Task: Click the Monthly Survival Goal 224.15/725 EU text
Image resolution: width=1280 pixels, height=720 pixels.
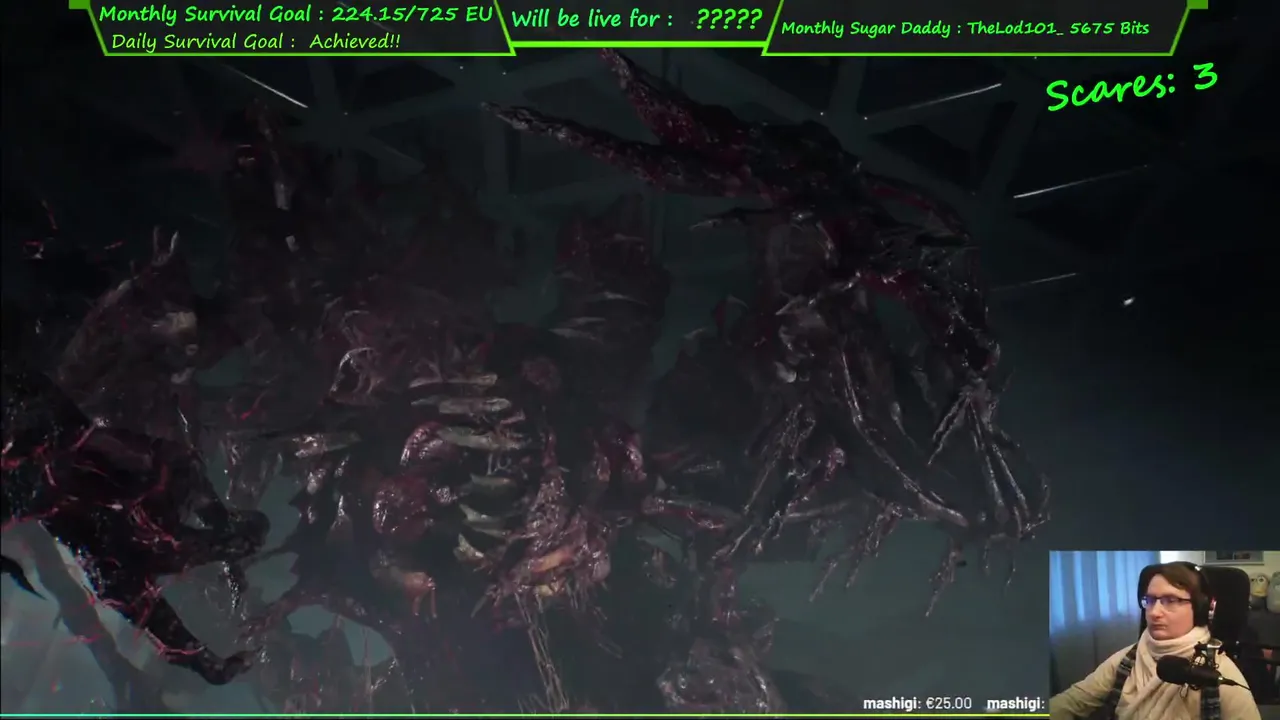Action: [x=296, y=14]
